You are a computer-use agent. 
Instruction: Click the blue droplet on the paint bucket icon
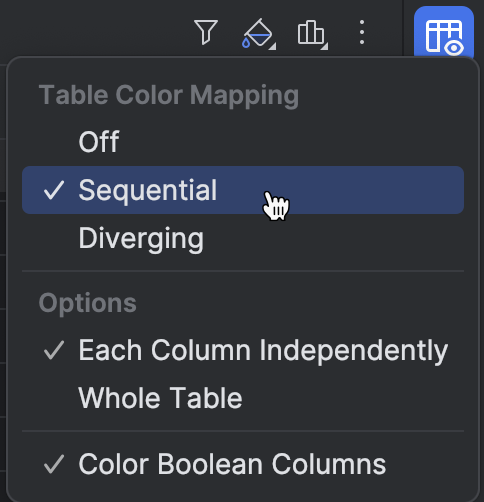click(246, 43)
